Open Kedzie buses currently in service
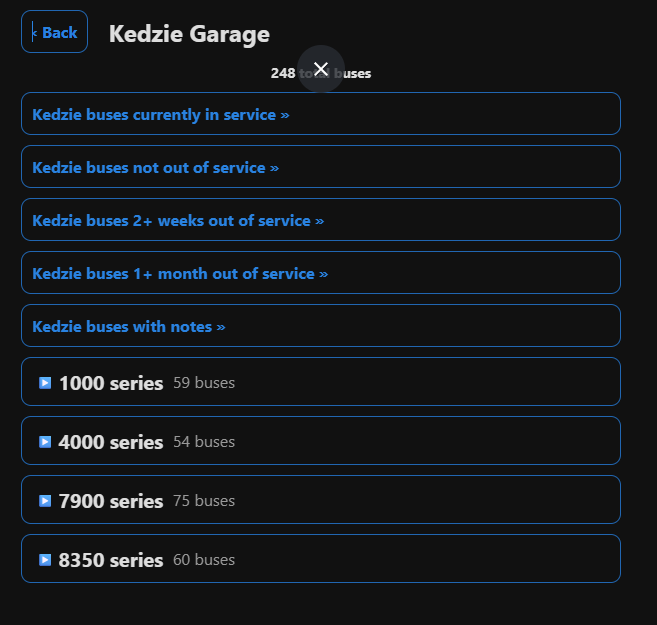Viewport: 657px width, 625px height. 321,114
